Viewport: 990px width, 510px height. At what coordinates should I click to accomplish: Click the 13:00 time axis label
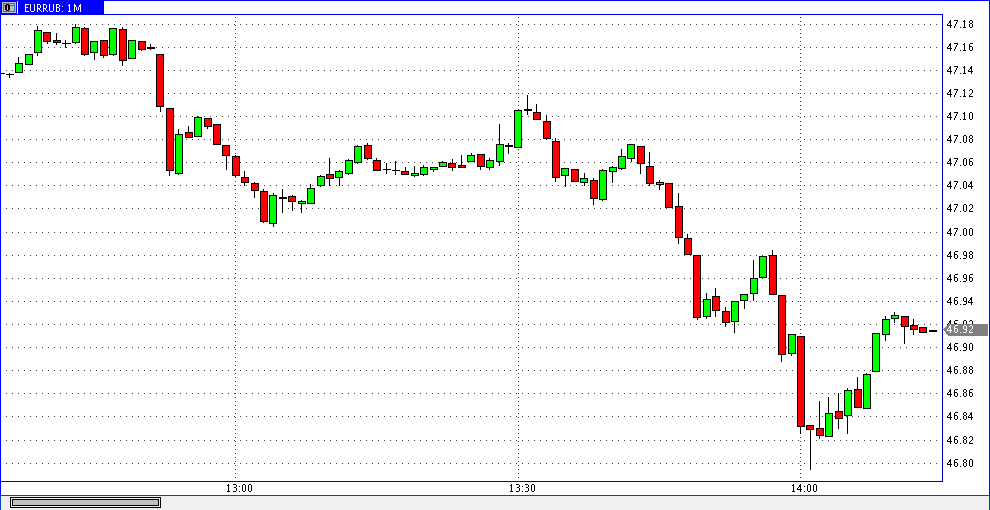239,488
